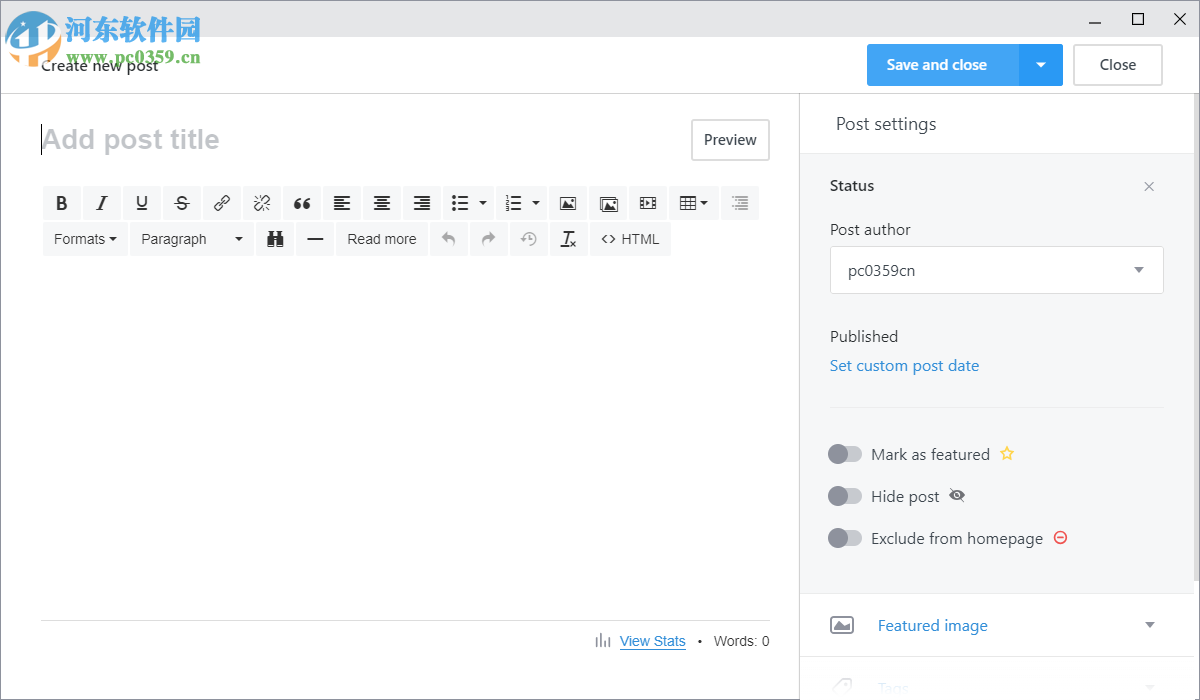This screenshot has width=1200, height=700.
Task: Insert a link using the chain icon
Action: point(222,203)
